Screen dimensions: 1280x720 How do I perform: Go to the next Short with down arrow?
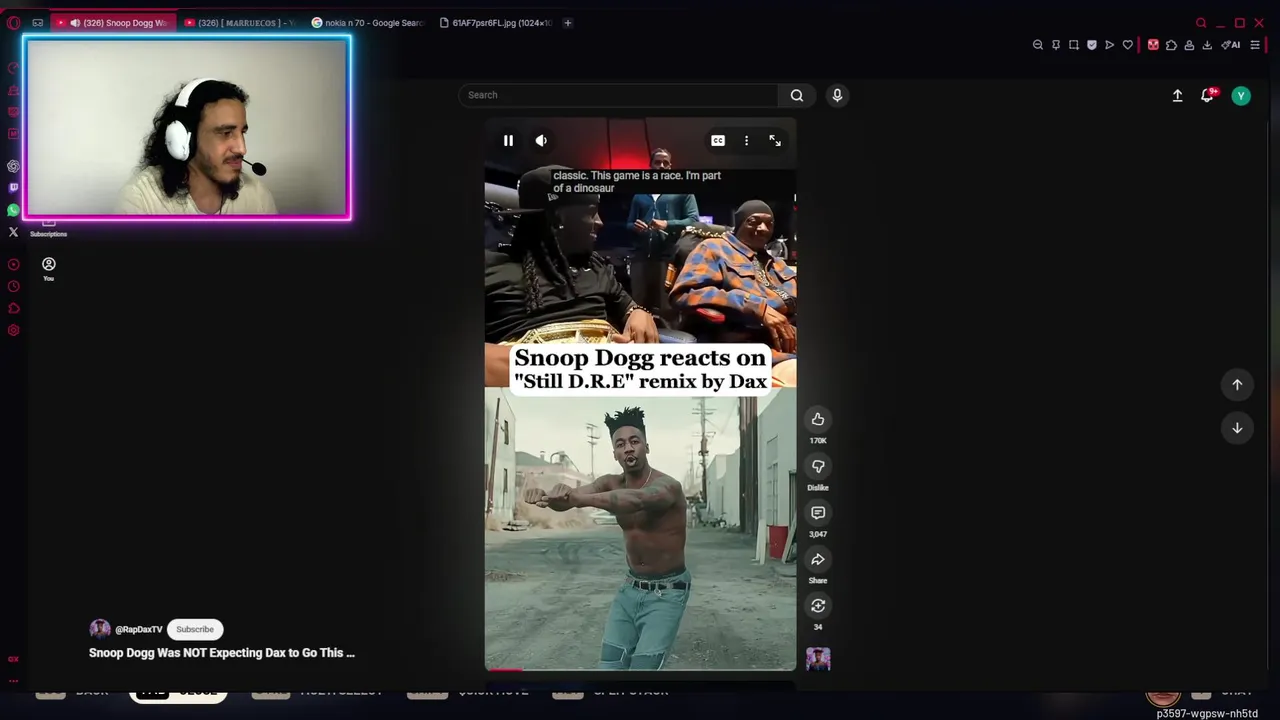(1237, 428)
